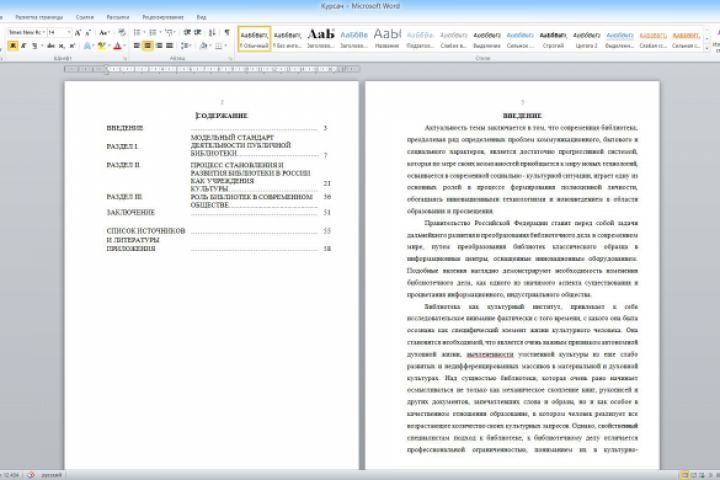Screen dimensions: 720x480
Task: Toggle italic formatting in the Font group
Action: (23, 45)
